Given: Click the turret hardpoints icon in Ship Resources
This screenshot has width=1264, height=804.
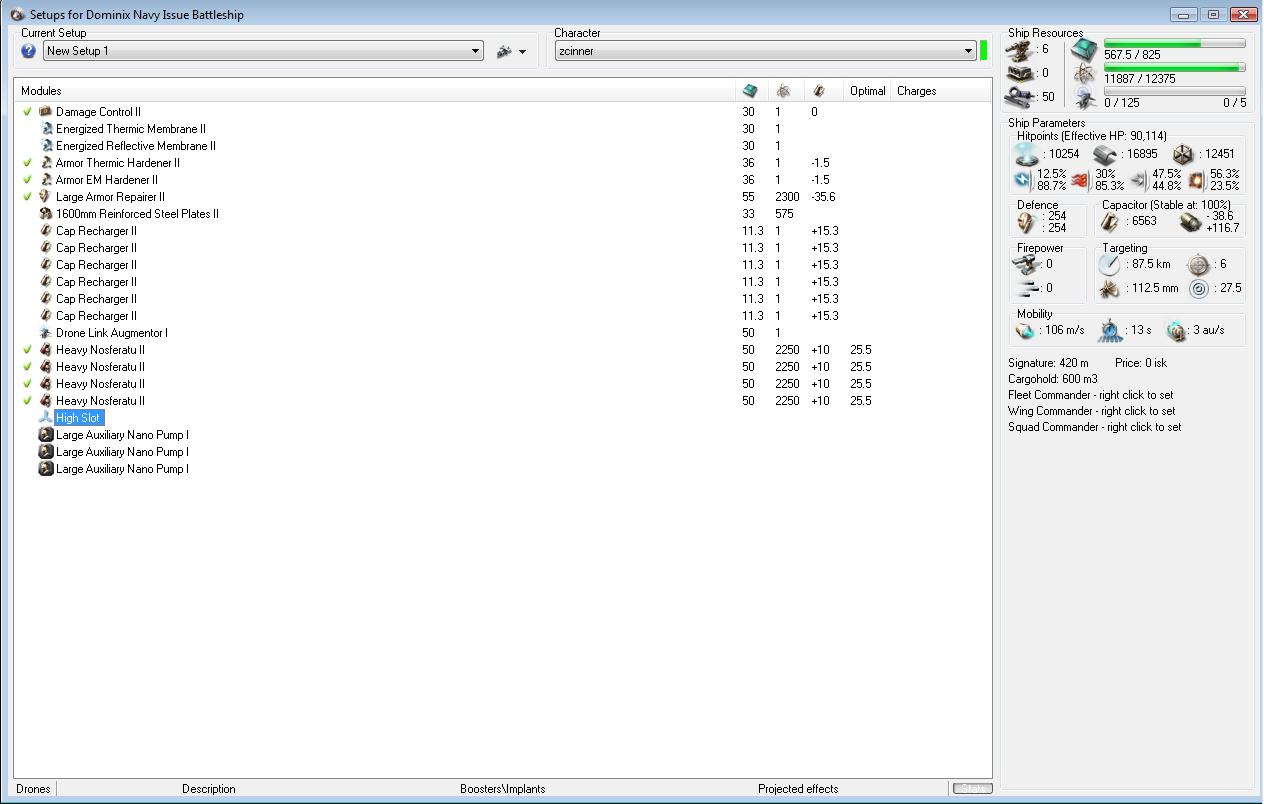Looking at the screenshot, I should point(1020,49).
